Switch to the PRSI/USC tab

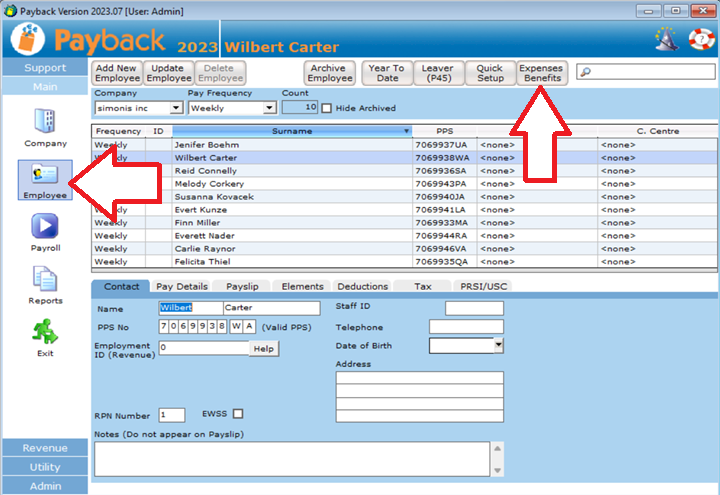pos(485,287)
